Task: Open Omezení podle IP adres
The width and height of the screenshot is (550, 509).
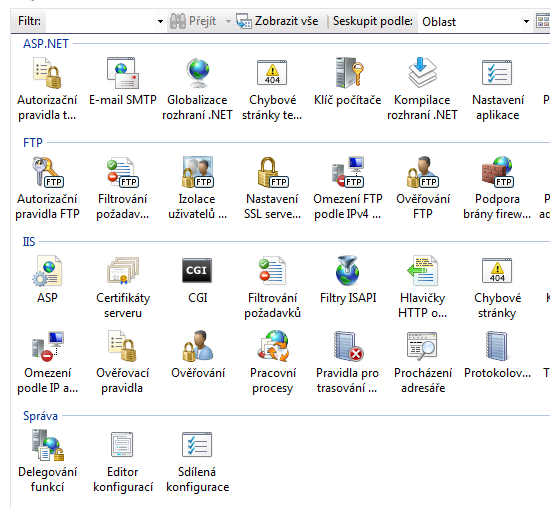Action: [x=47, y=362]
